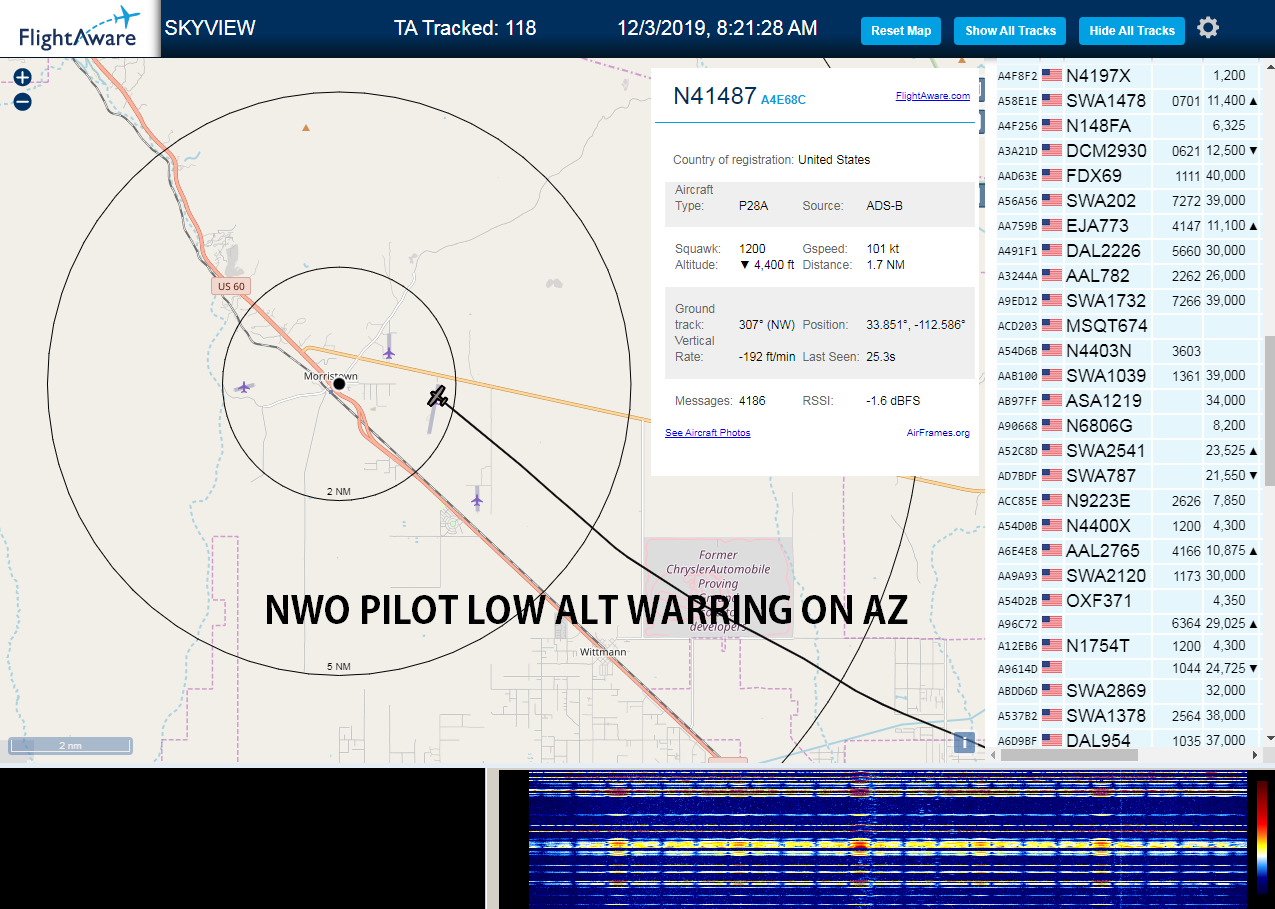1275x909 pixels.
Task: Select the AAL2765 row
Action: pos(1127,550)
